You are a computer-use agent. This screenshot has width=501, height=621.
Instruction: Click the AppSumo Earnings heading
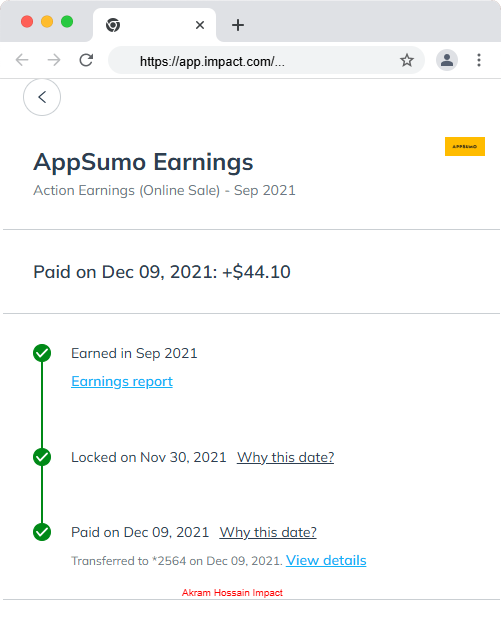pyautogui.click(x=143, y=162)
